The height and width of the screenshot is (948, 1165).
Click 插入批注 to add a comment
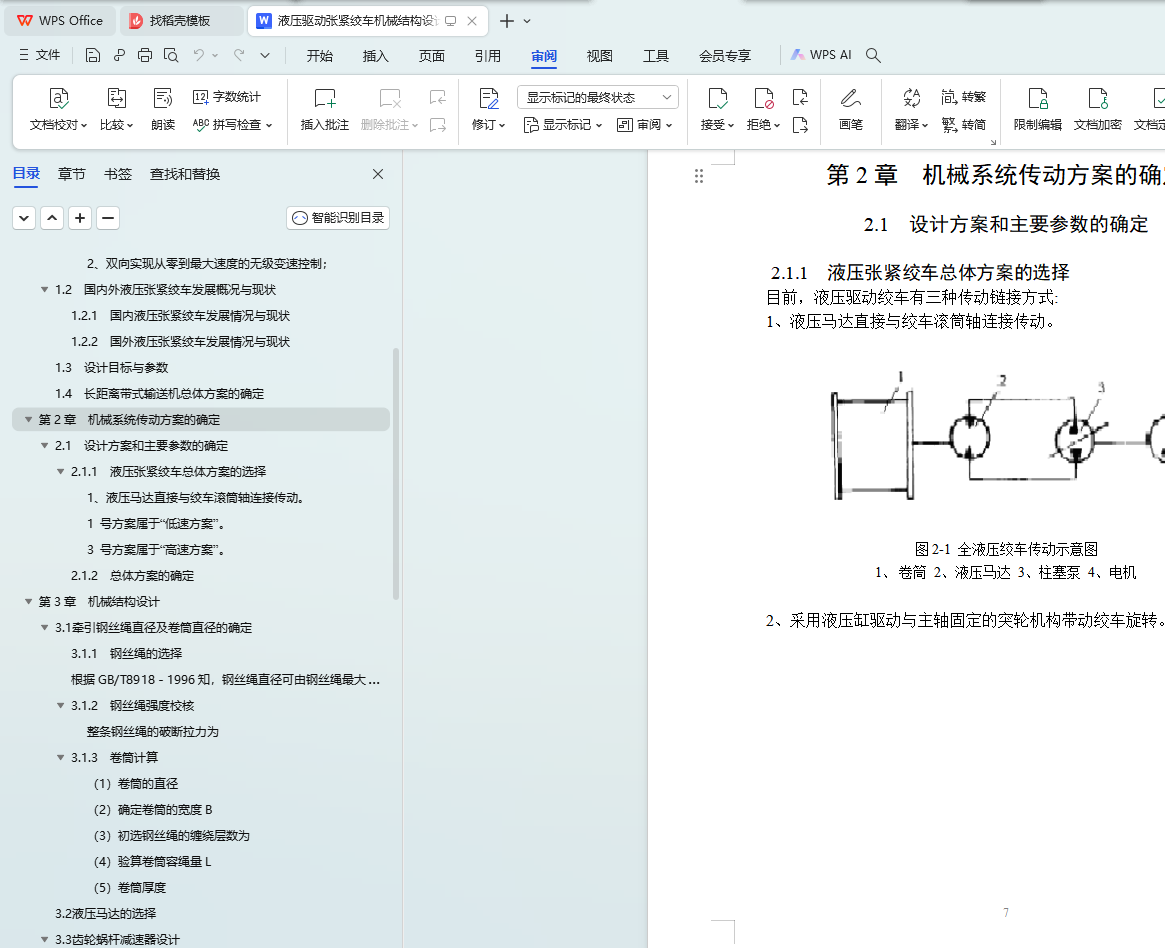coord(325,109)
